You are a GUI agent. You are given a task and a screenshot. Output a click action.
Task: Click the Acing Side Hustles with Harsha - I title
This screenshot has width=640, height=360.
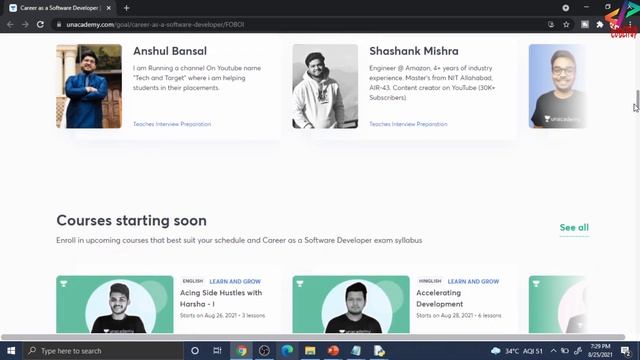click(x=221, y=298)
